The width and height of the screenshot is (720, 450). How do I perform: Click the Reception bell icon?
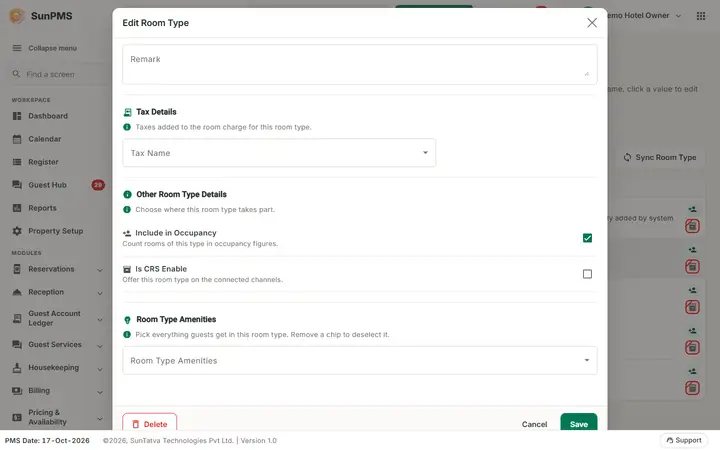(17, 292)
